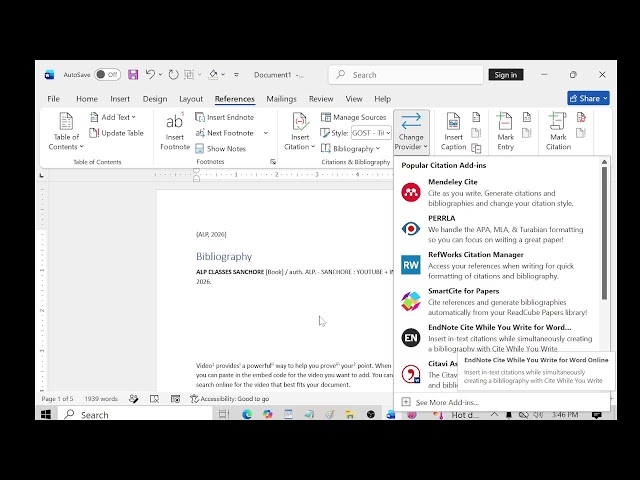
Task: Click Mark Citation
Action: tap(558, 131)
